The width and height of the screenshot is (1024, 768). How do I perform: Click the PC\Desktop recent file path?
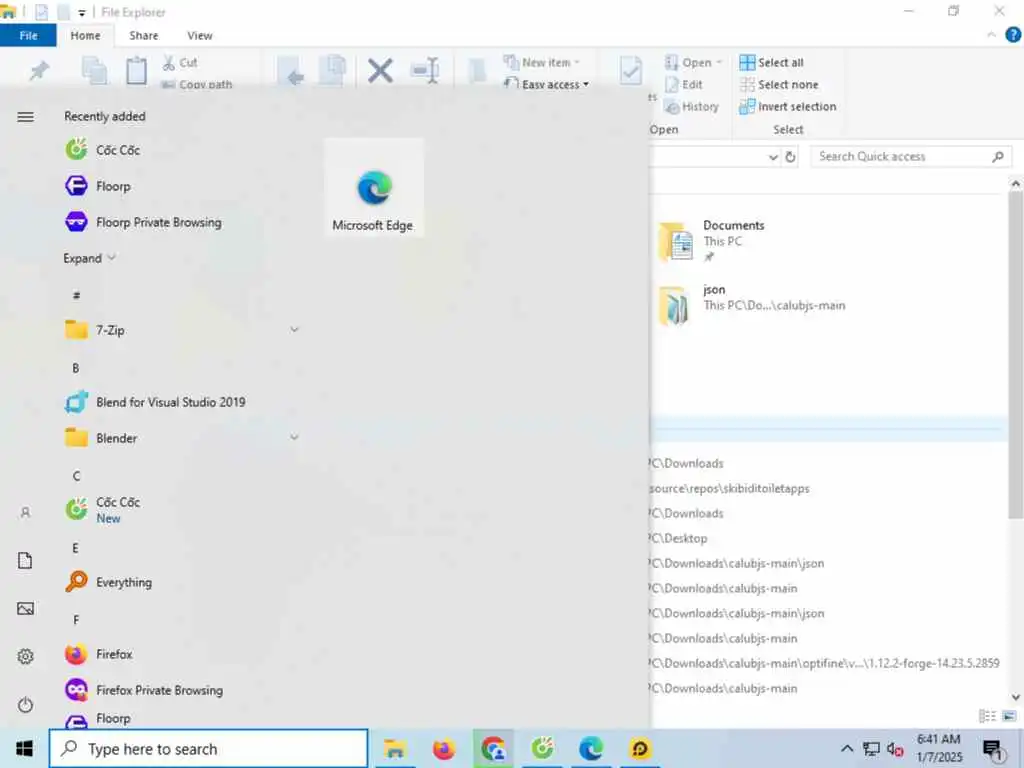tap(679, 538)
